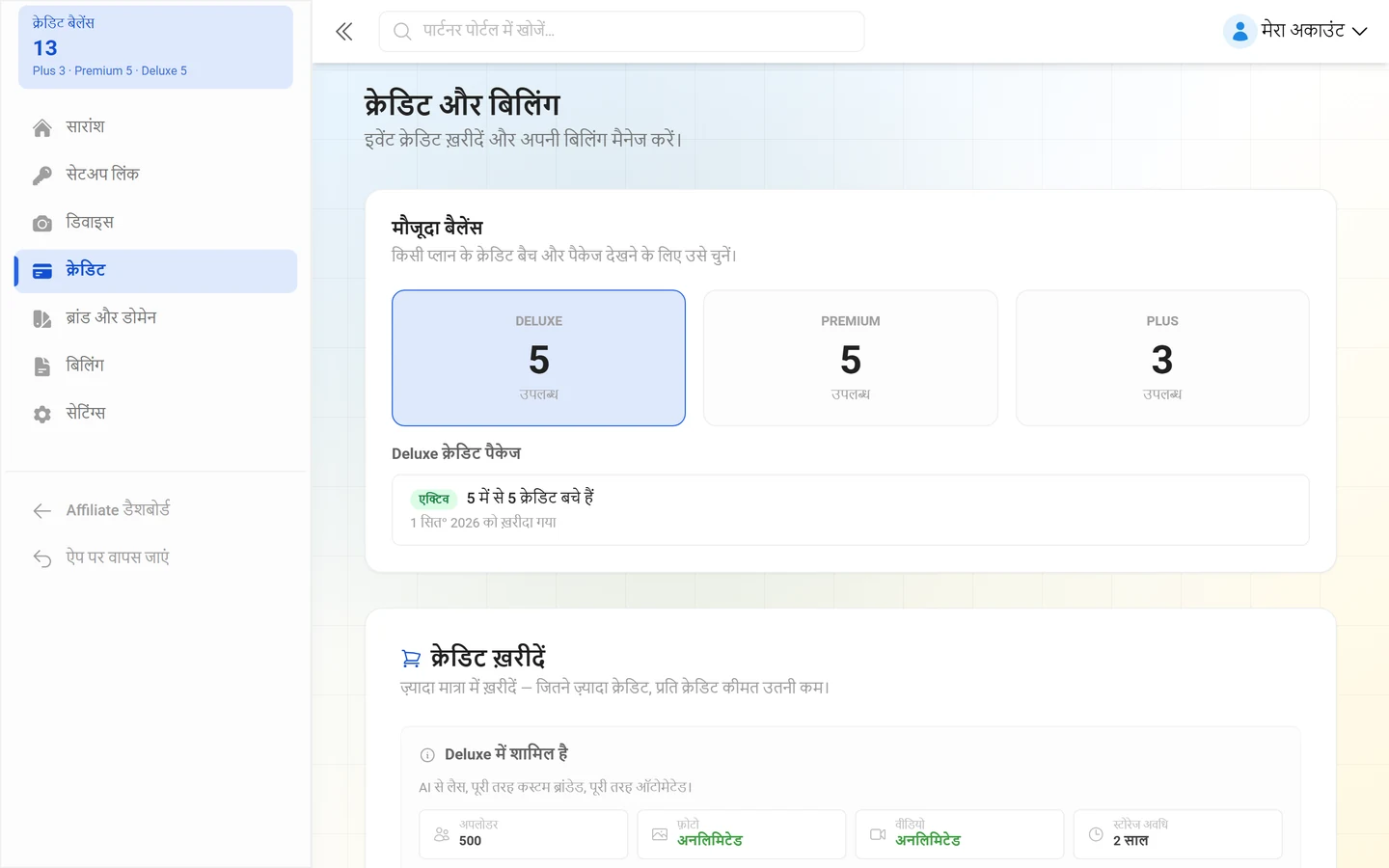The image size is (1389, 868).
Task: Click the brand palette icon for ब्रांड और डोमेन
Action: [42, 319]
